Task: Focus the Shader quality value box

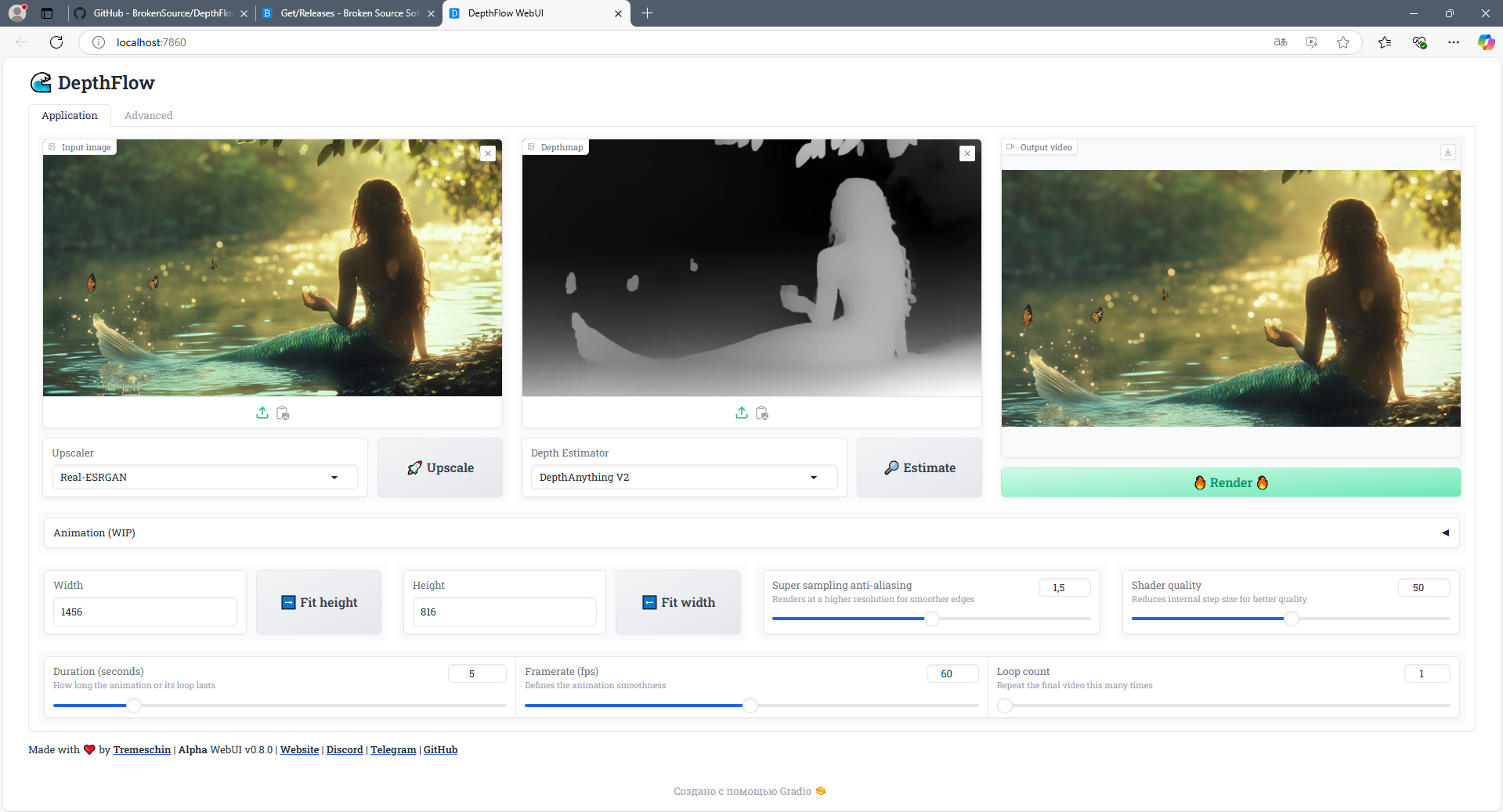Action: point(1424,587)
